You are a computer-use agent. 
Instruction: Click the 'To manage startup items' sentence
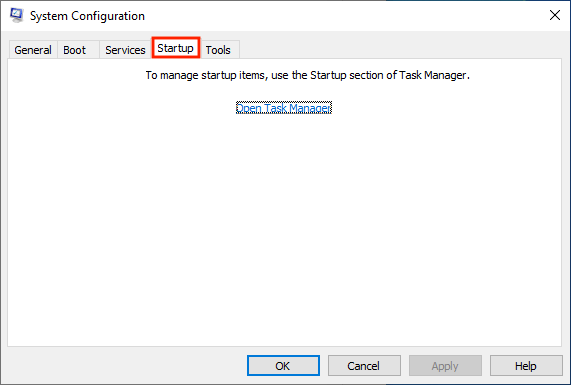click(308, 75)
